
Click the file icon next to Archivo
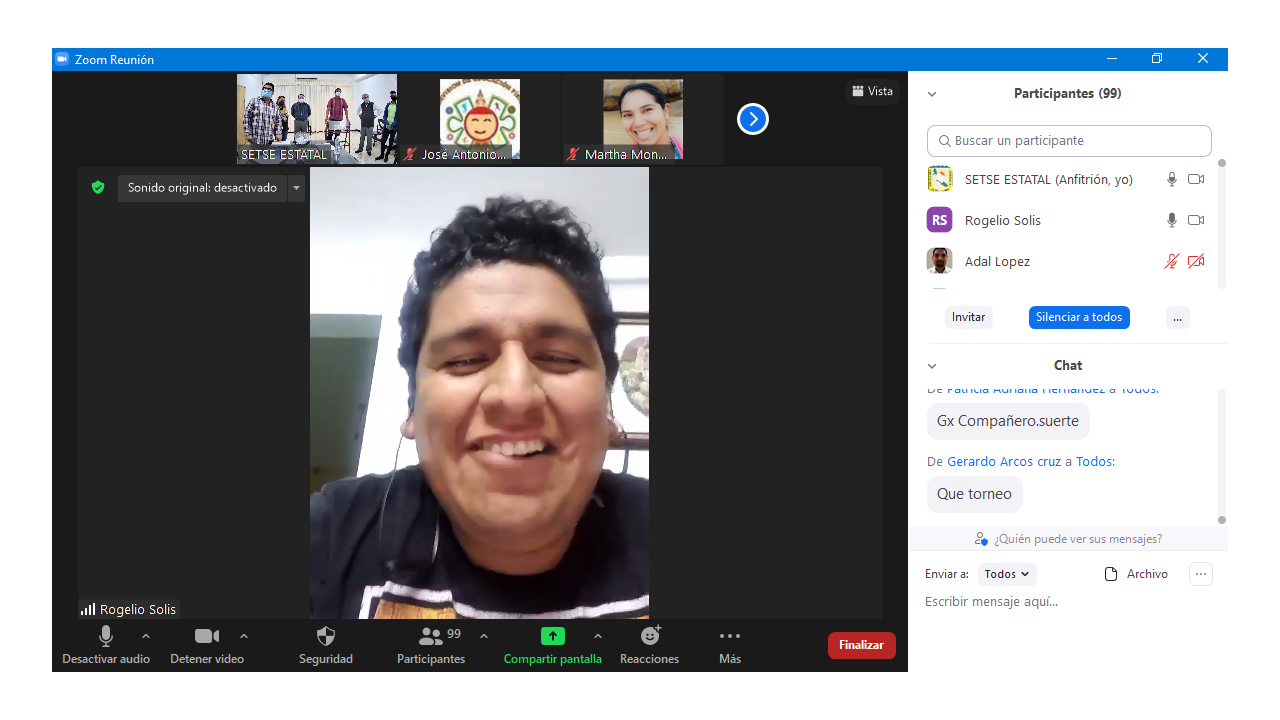(x=1110, y=574)
